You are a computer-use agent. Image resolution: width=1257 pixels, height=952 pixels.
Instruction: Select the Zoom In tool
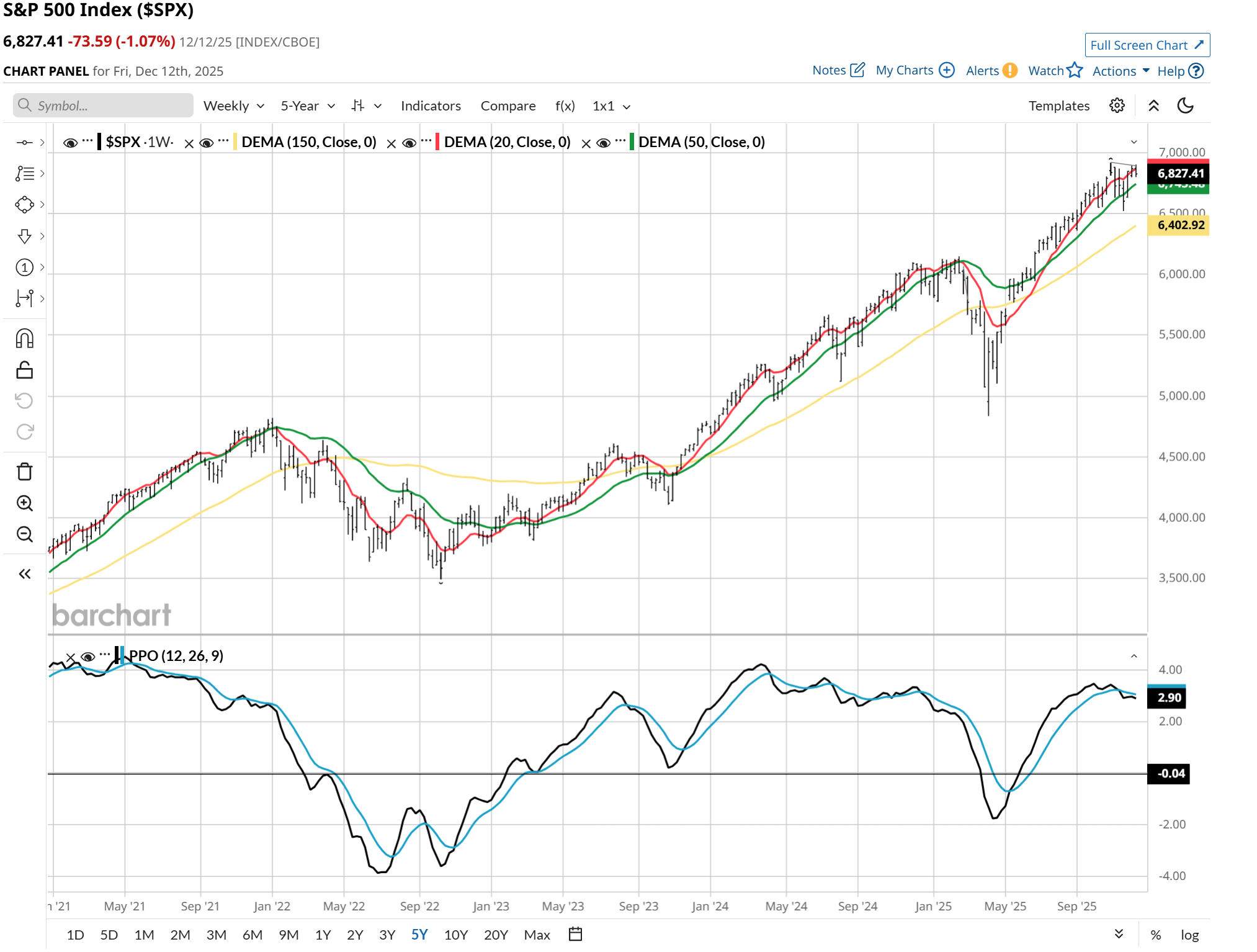[25, 503]
